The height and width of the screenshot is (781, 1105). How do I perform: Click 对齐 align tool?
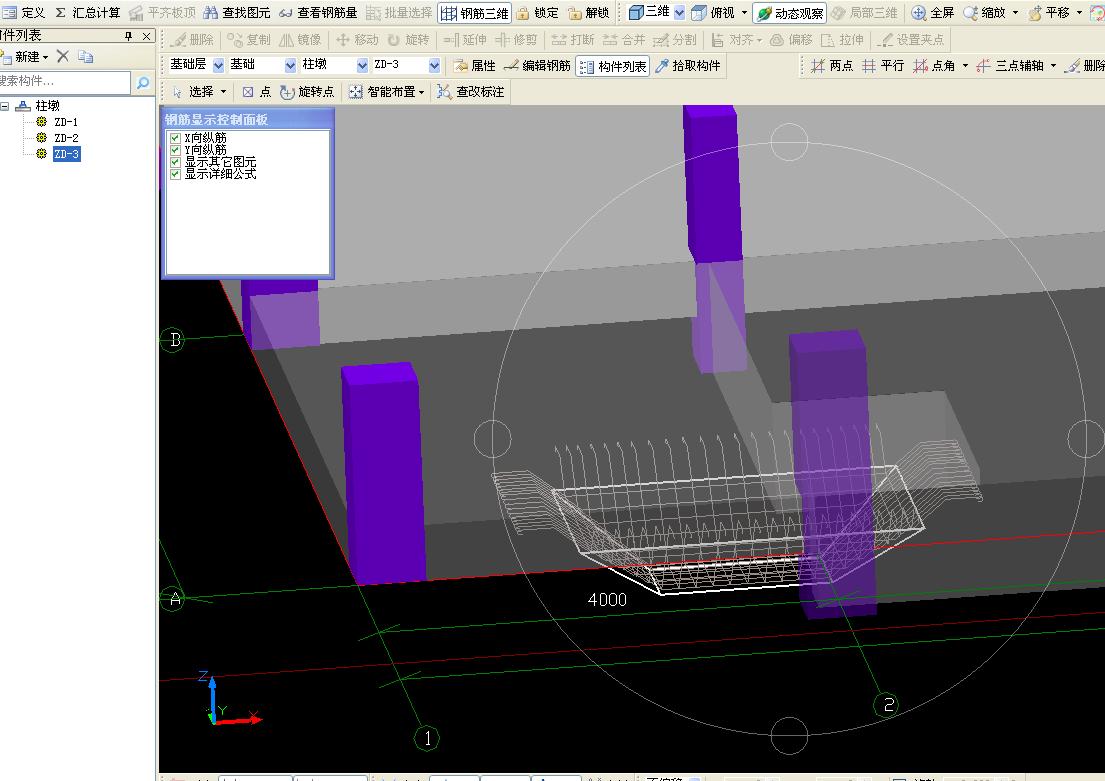pyautogui.click(x=736, y=39)
